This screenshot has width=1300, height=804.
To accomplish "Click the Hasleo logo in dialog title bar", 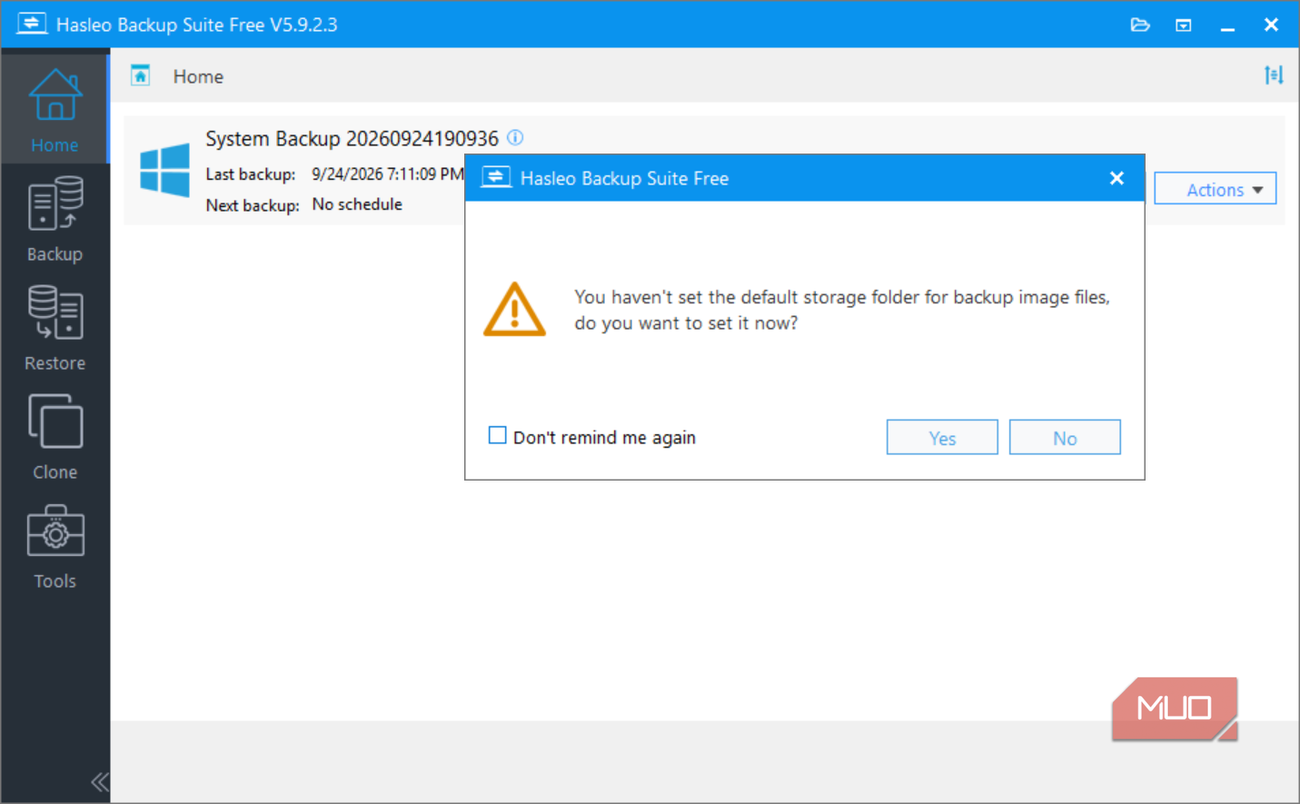I will [496, 178].
